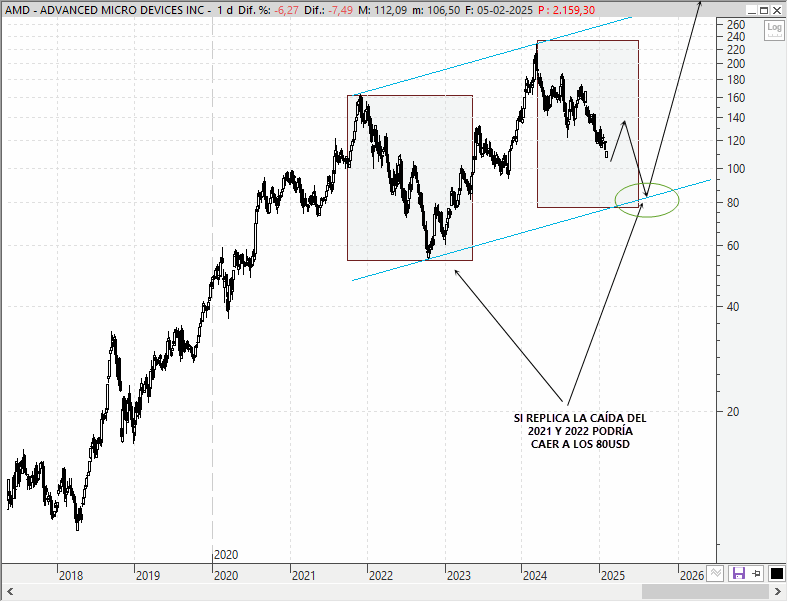
Task: Click the 2025 label on time axis
Action: (613, 575)
